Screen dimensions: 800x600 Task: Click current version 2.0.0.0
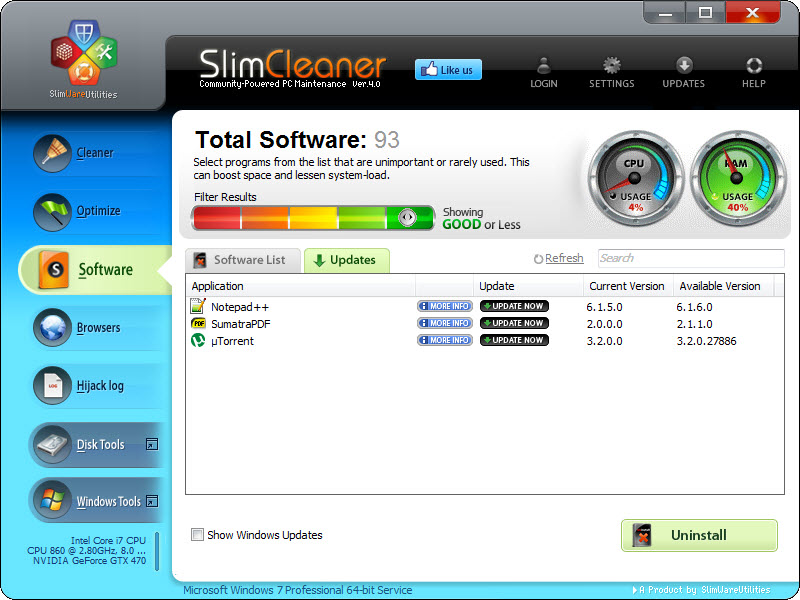point(605,324)
